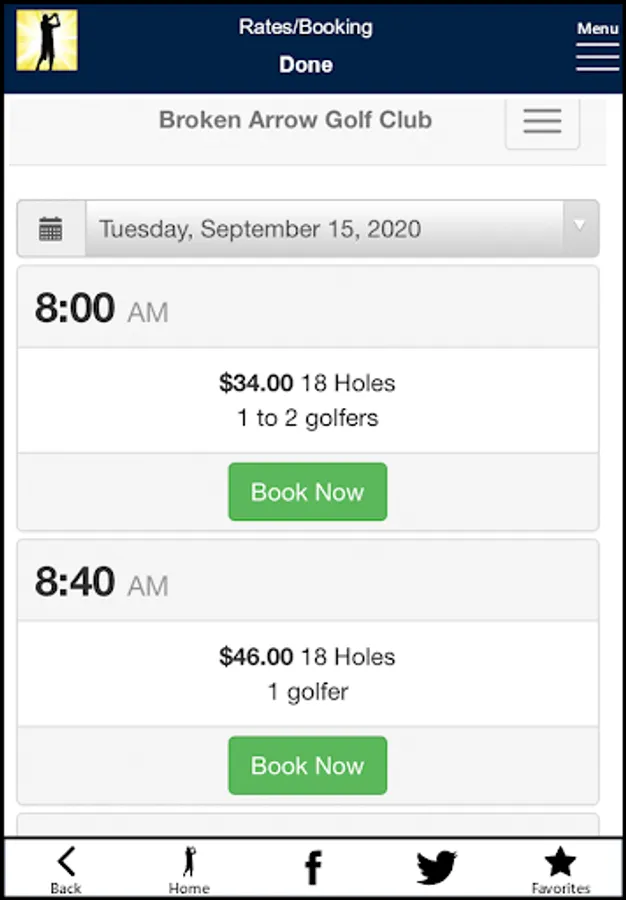Click the Broken Arrow Golf Club title

click(x=295, y=120)
